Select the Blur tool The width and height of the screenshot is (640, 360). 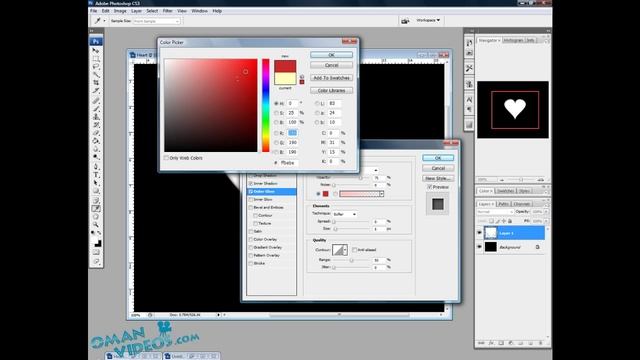tap(96, 149)
